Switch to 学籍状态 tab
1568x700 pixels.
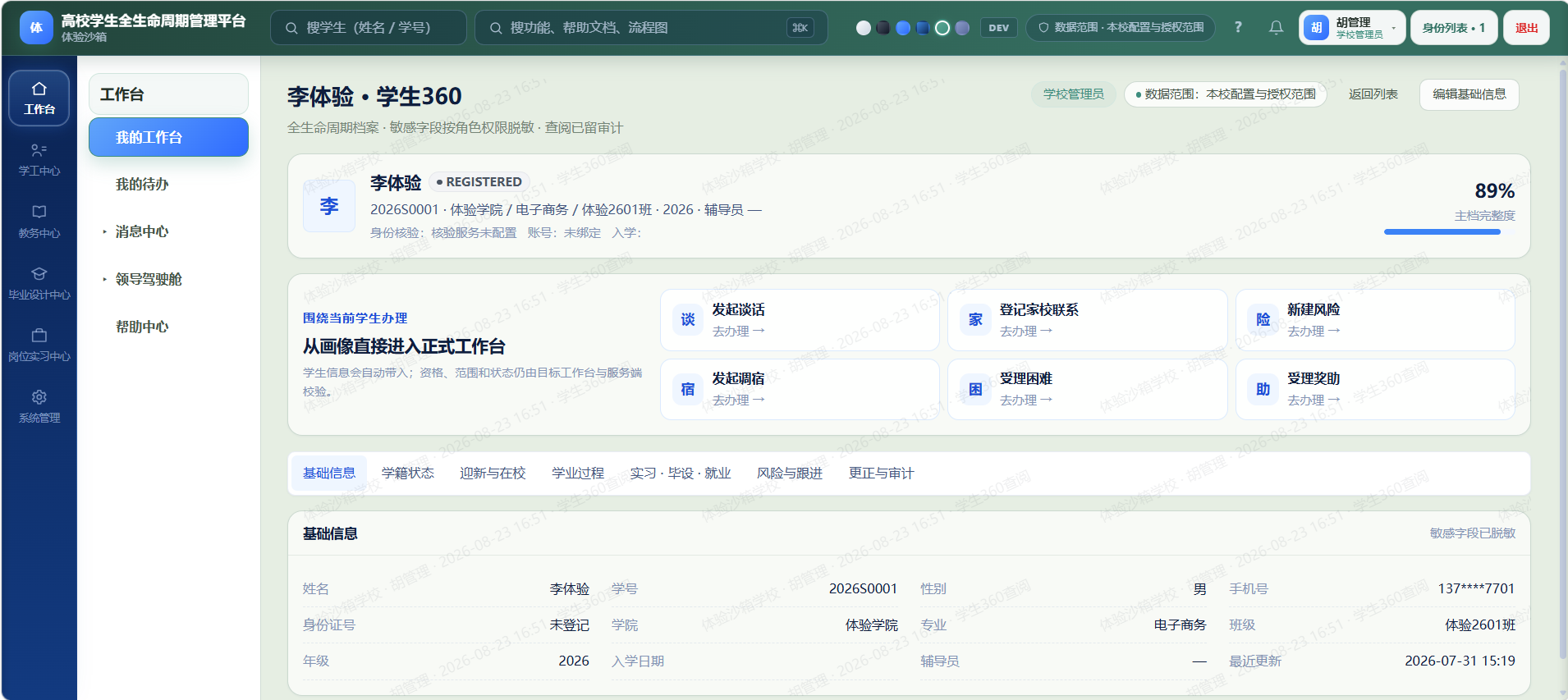tap(408, 474)
